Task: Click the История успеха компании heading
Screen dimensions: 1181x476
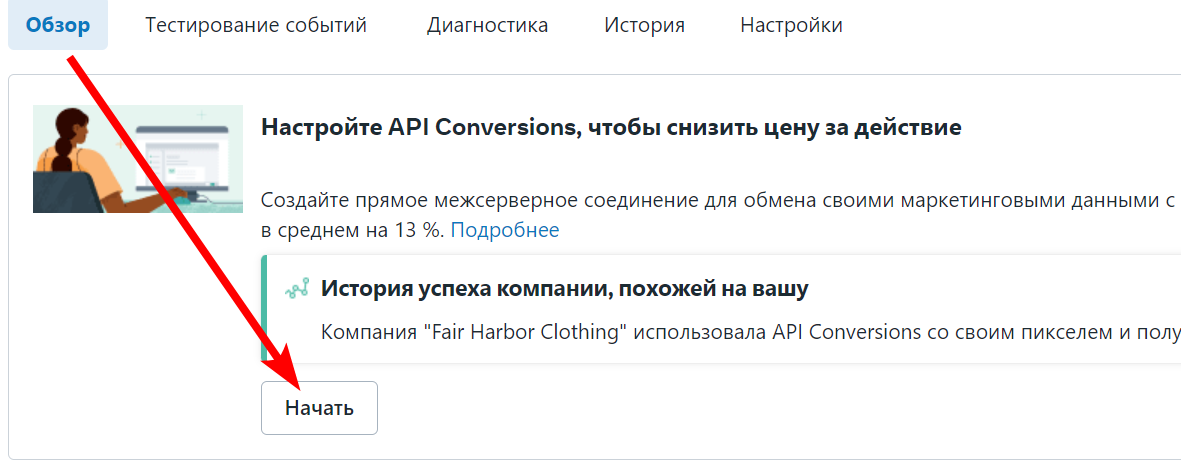Action: coord(565,289)
